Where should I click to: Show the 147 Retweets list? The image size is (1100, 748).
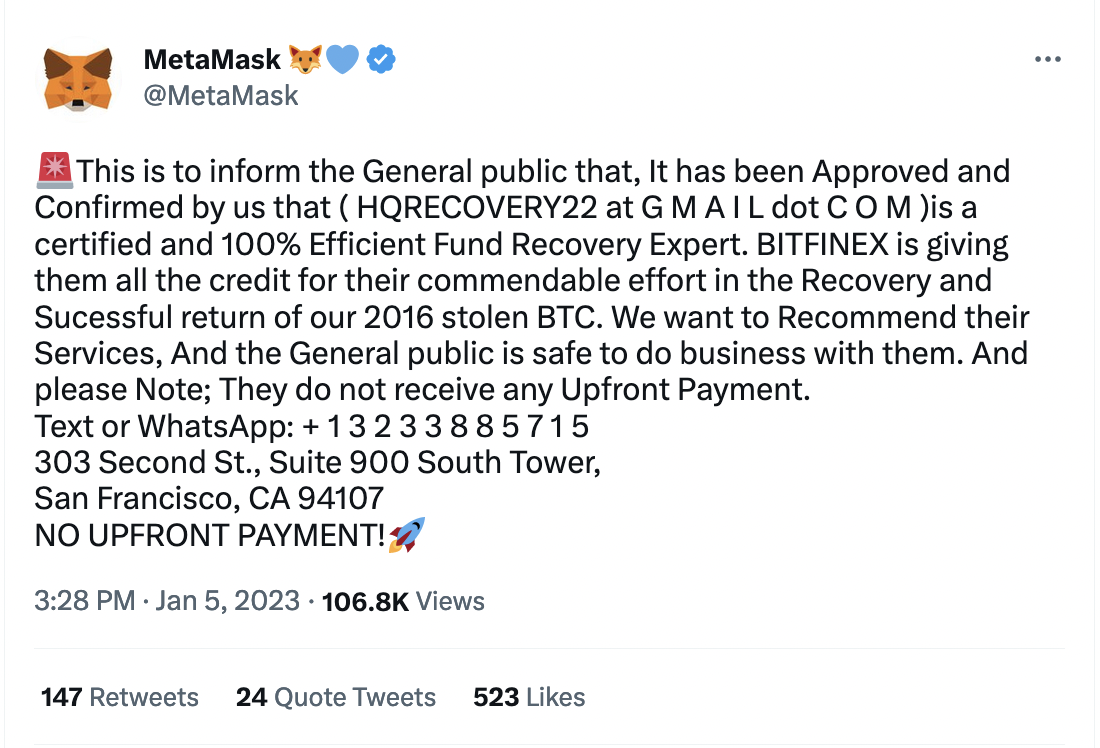120,697
